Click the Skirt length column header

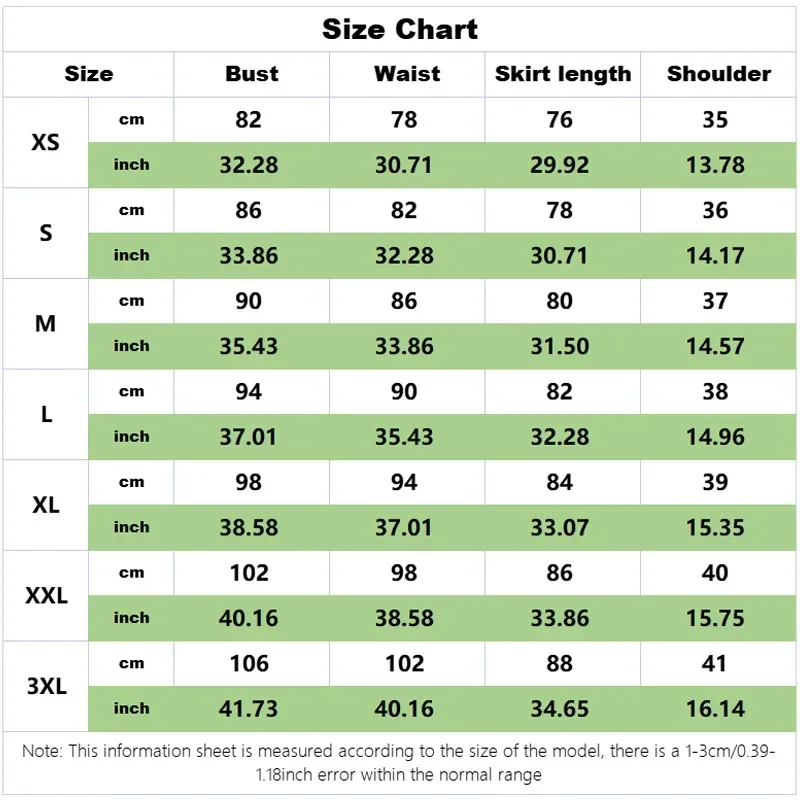click(x=563, y=74)
